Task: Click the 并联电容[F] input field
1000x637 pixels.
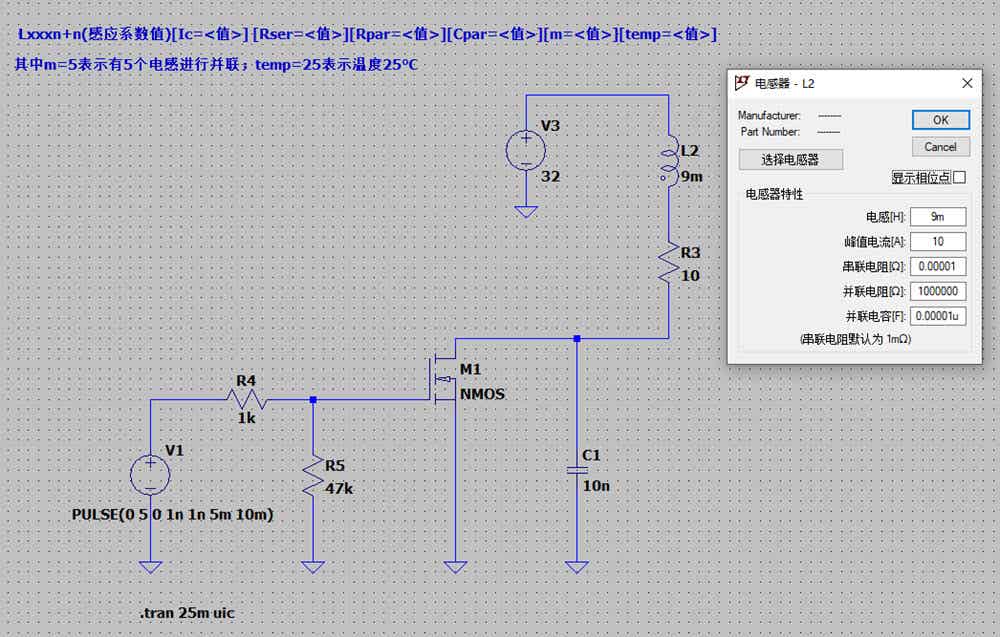Action: pos(938,316)
